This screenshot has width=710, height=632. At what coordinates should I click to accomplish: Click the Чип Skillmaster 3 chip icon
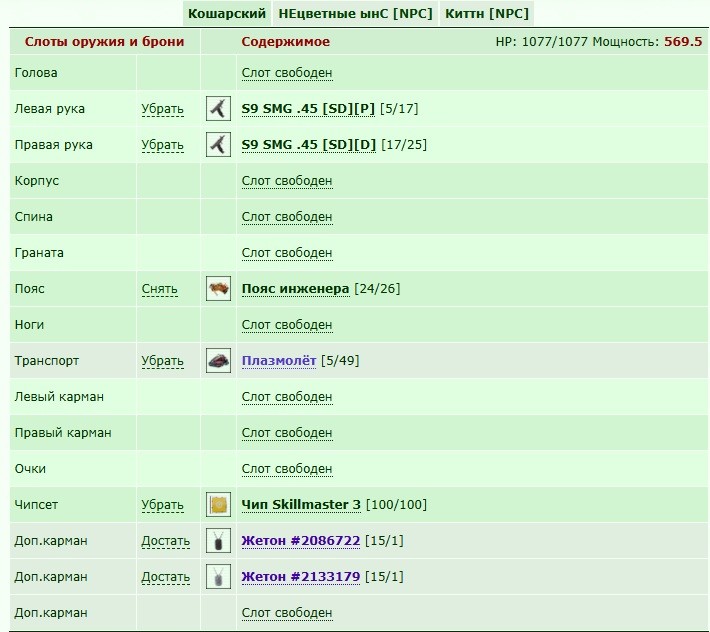pos(218,504)
